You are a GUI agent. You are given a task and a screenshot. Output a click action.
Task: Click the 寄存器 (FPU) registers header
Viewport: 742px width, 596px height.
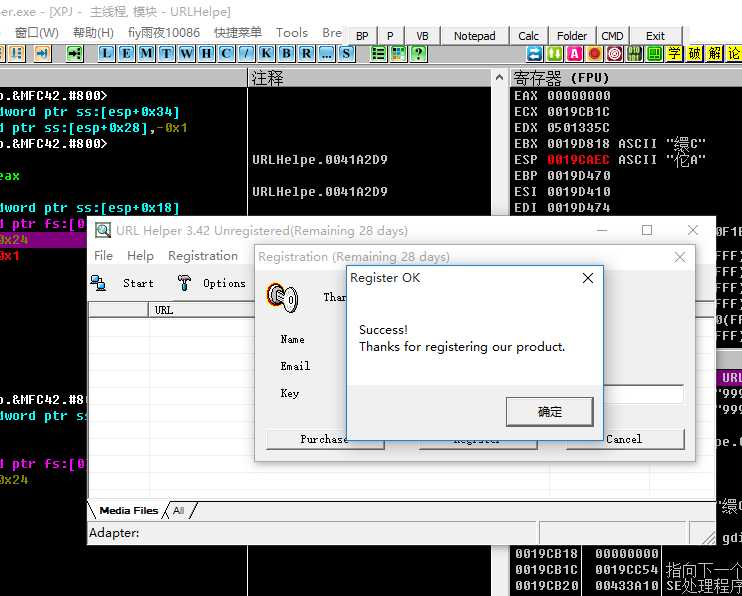tap(626, 78)
